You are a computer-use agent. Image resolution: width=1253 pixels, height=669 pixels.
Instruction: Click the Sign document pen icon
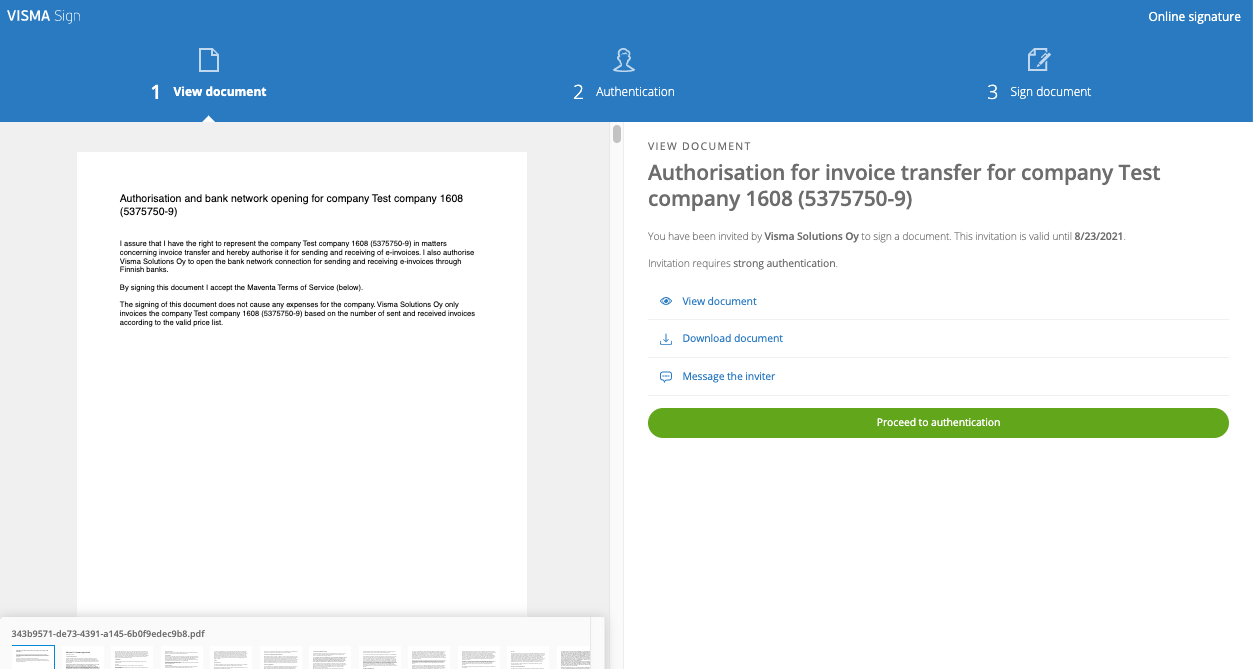[x=1039, y=60]
